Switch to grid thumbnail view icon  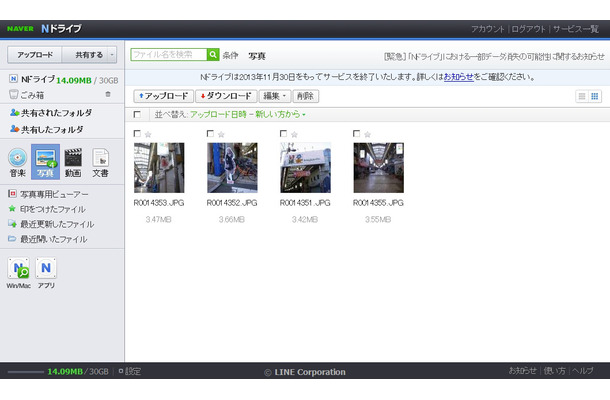pos(595,96)
